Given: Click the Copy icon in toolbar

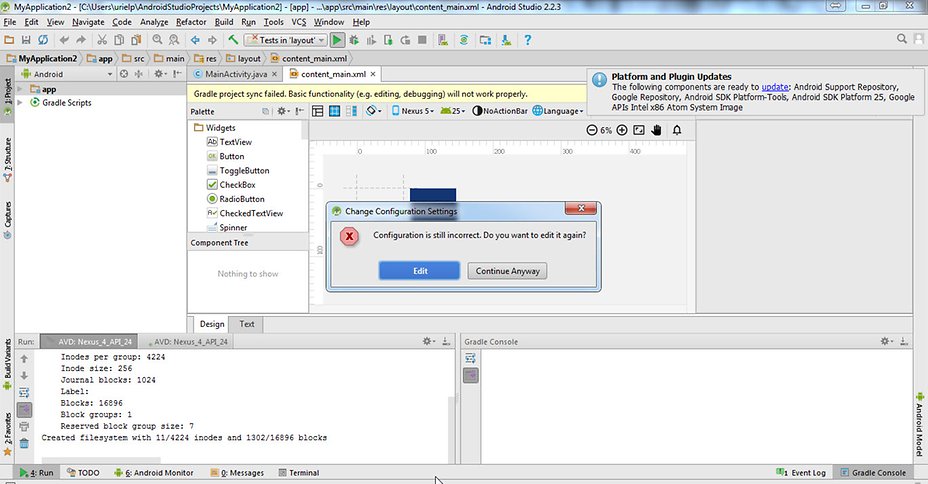Looking at the screenshot, I should [x=119, y=40].
